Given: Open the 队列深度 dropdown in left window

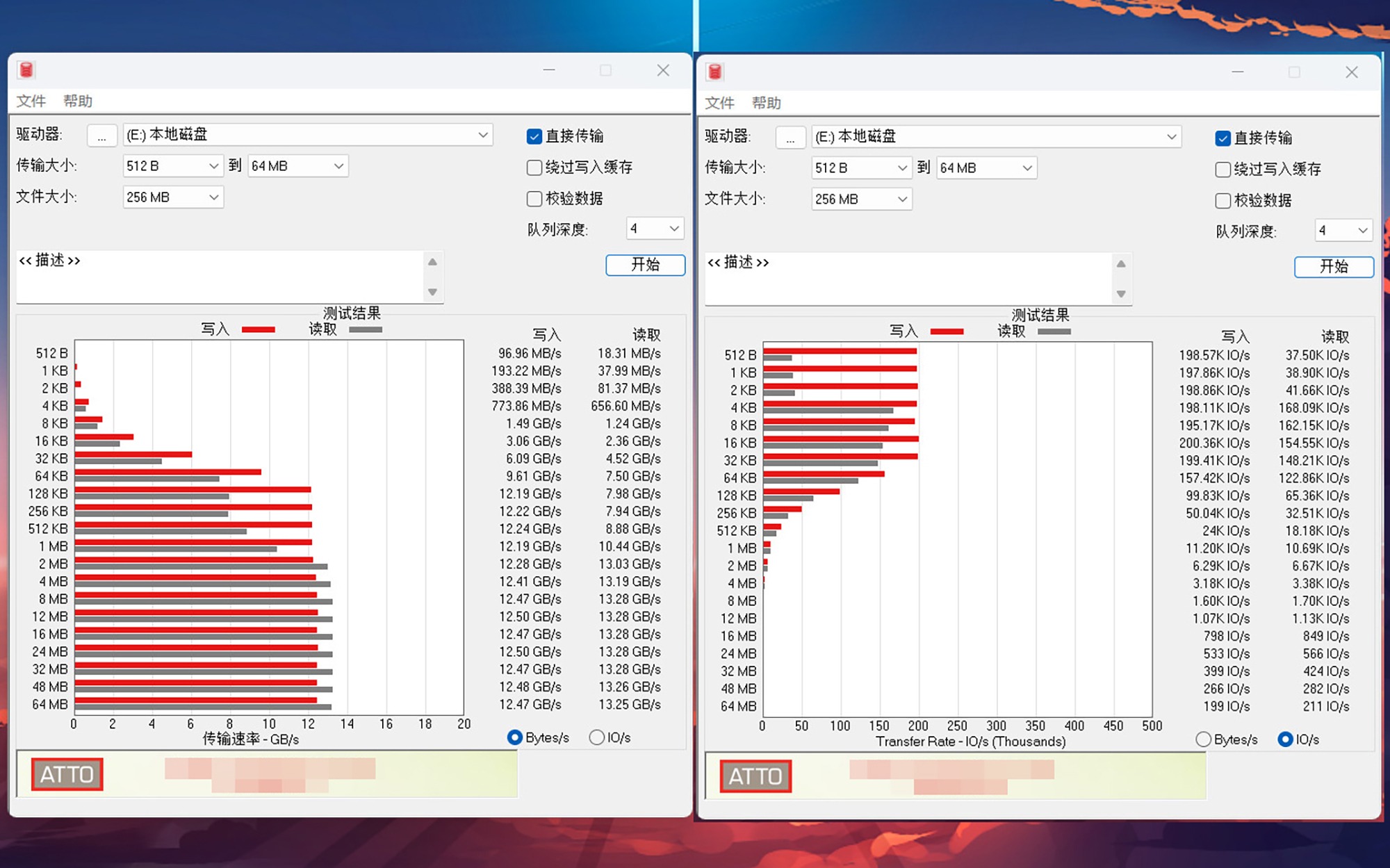Looking at the screenshot, I should tap(655, 229).
